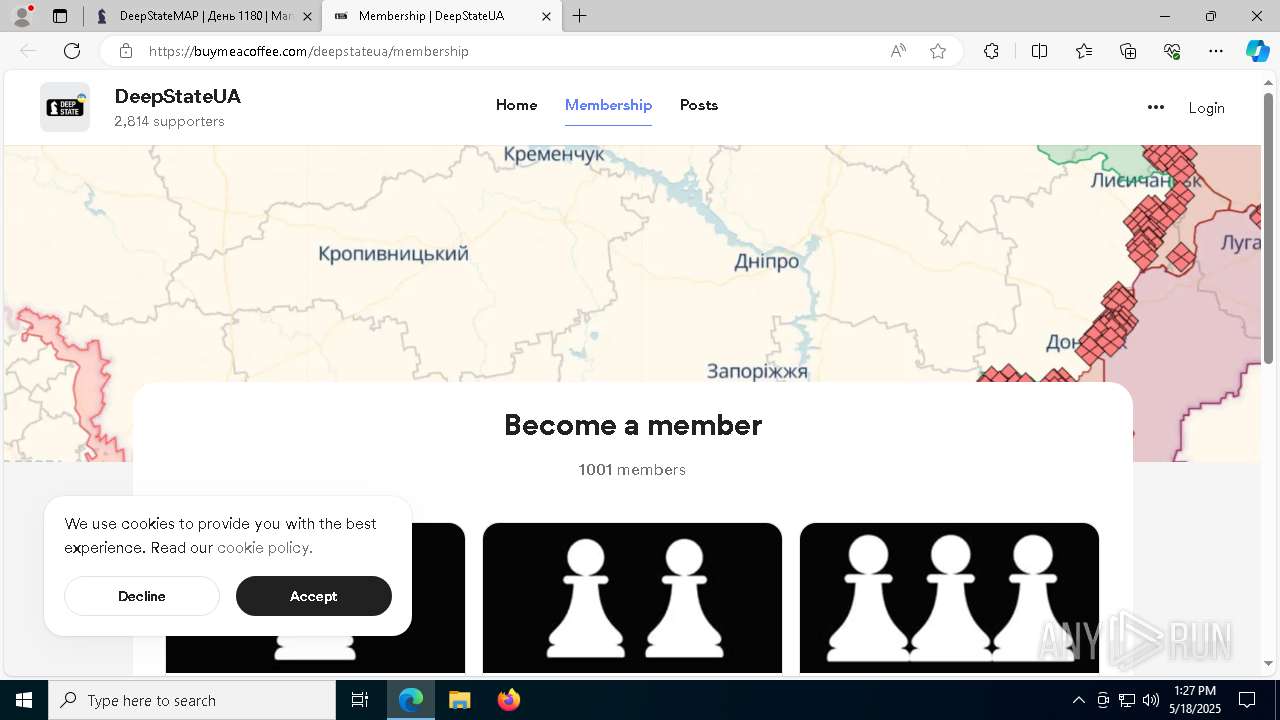Open the Collections icon

[x=1128, y=51]
